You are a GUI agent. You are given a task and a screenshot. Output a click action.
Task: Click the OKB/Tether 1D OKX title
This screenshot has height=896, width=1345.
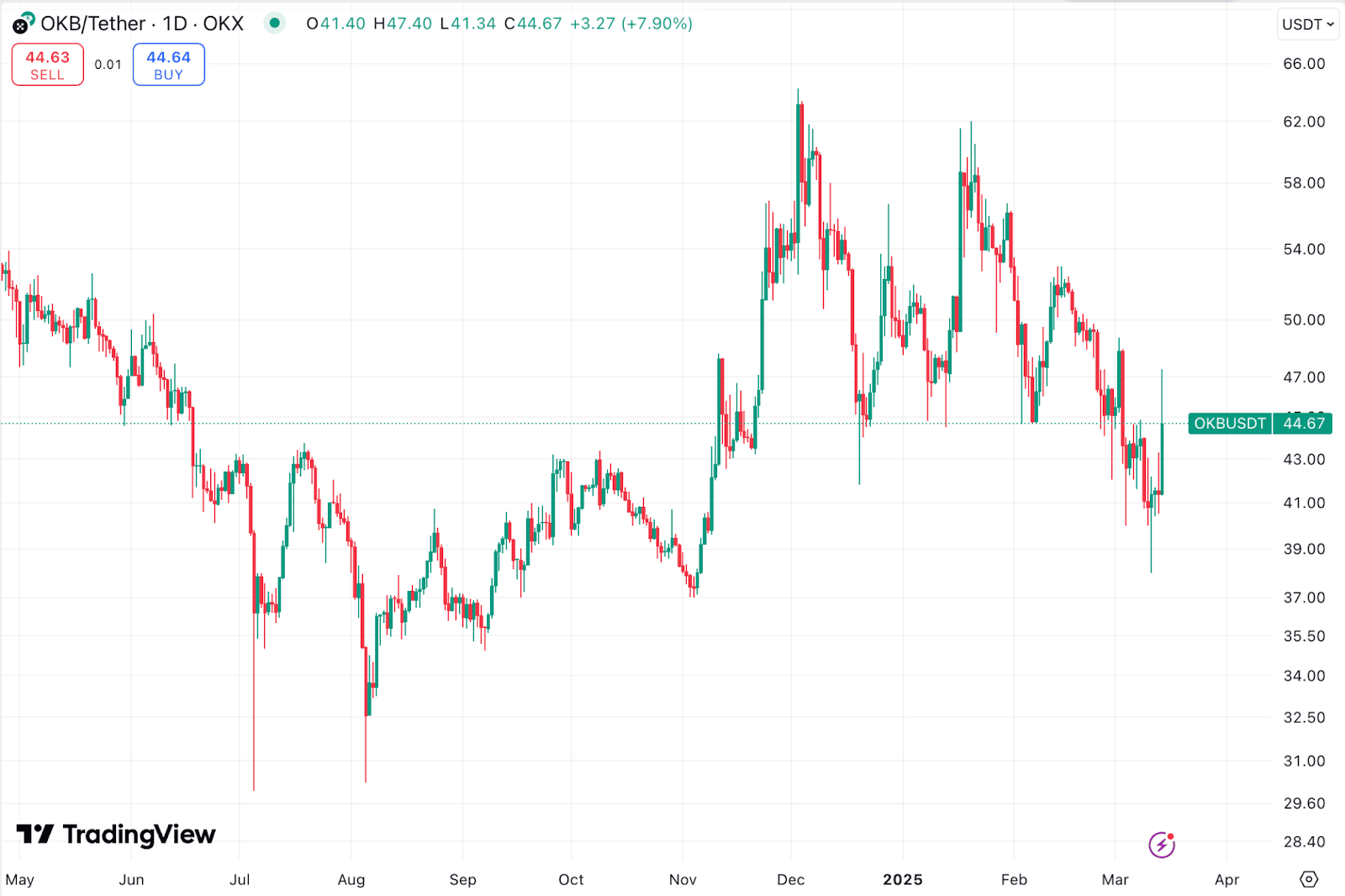coord(142,24)
